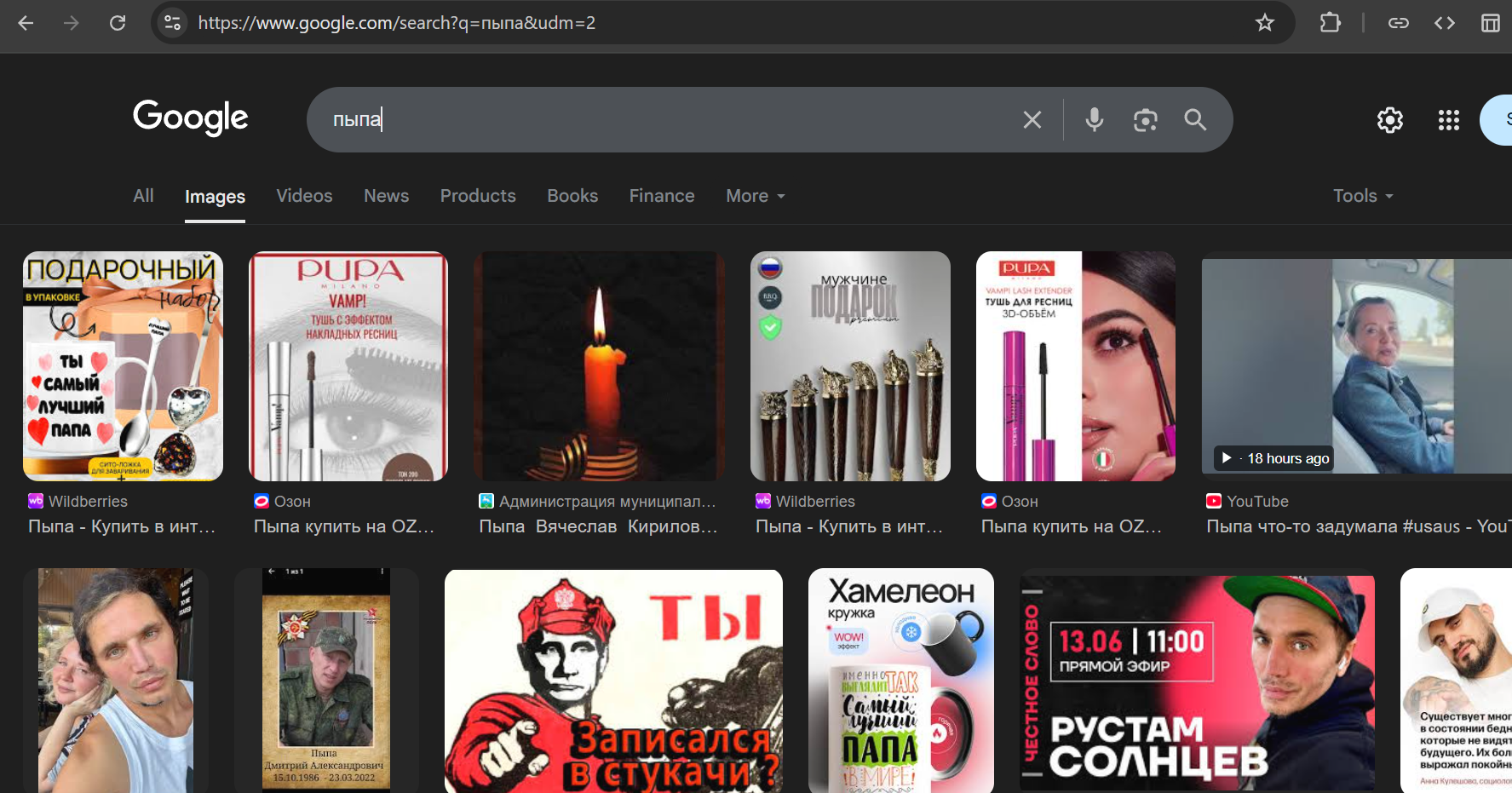Open the burning candle image

tap(600, 366)
